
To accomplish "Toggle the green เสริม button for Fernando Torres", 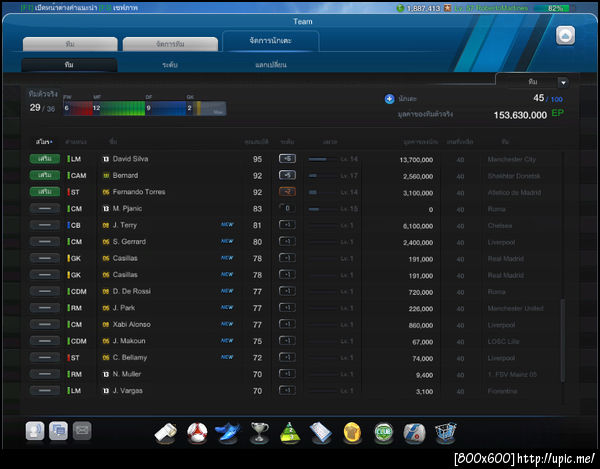I will pyautogui.click(x=45, y=192).
